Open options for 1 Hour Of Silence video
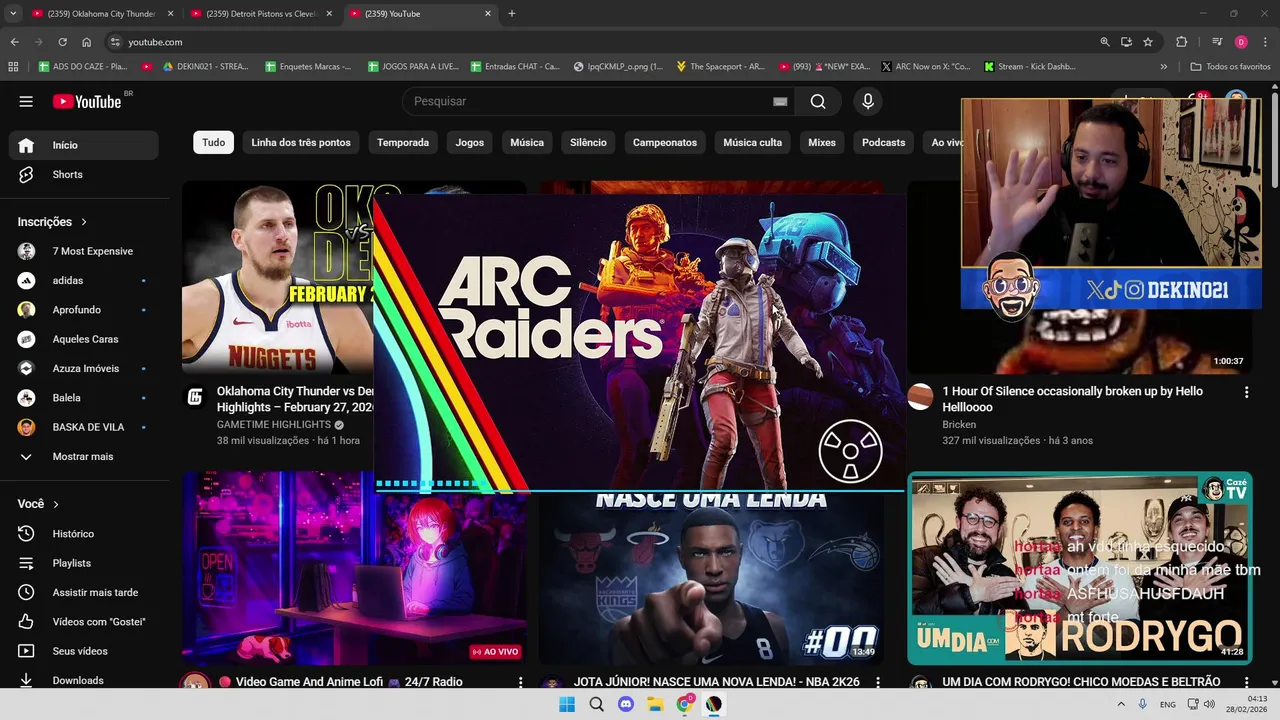This screenshot has height=720, width=1280. pos(1246,393)
